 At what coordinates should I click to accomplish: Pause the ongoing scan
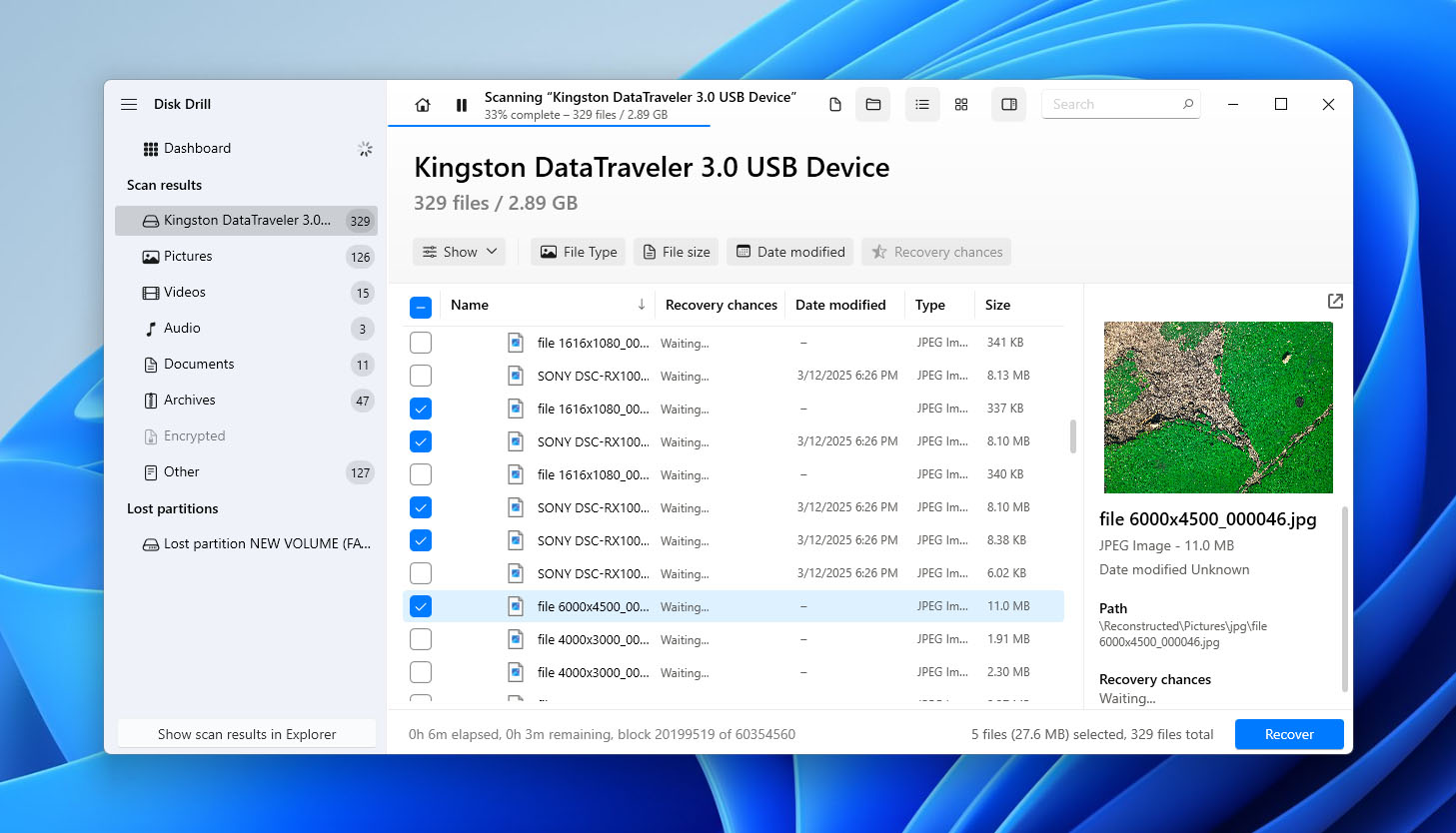point(461,104)
